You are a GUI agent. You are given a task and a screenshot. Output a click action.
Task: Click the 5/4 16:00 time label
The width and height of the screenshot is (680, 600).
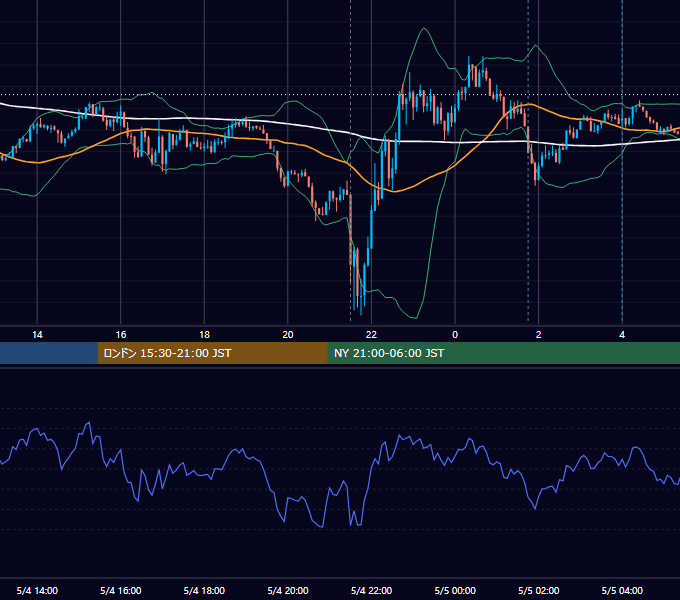pos(121,590)
